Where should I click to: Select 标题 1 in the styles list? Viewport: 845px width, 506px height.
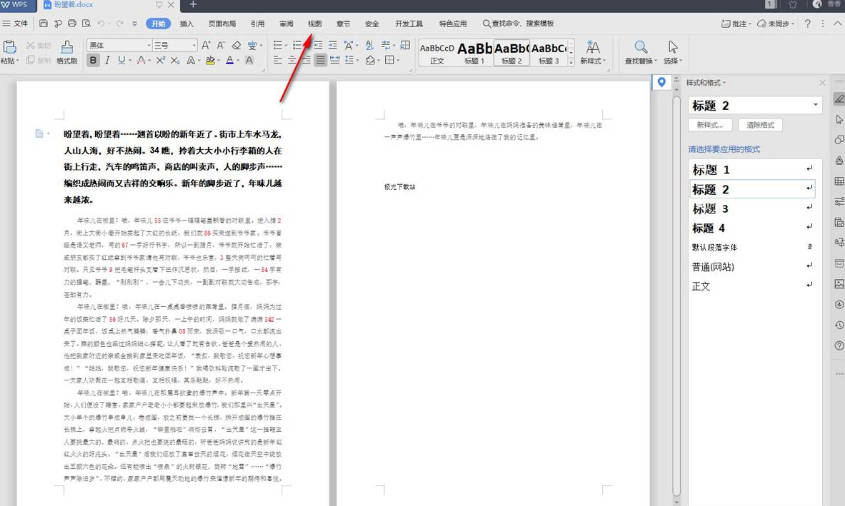(752, 170)
